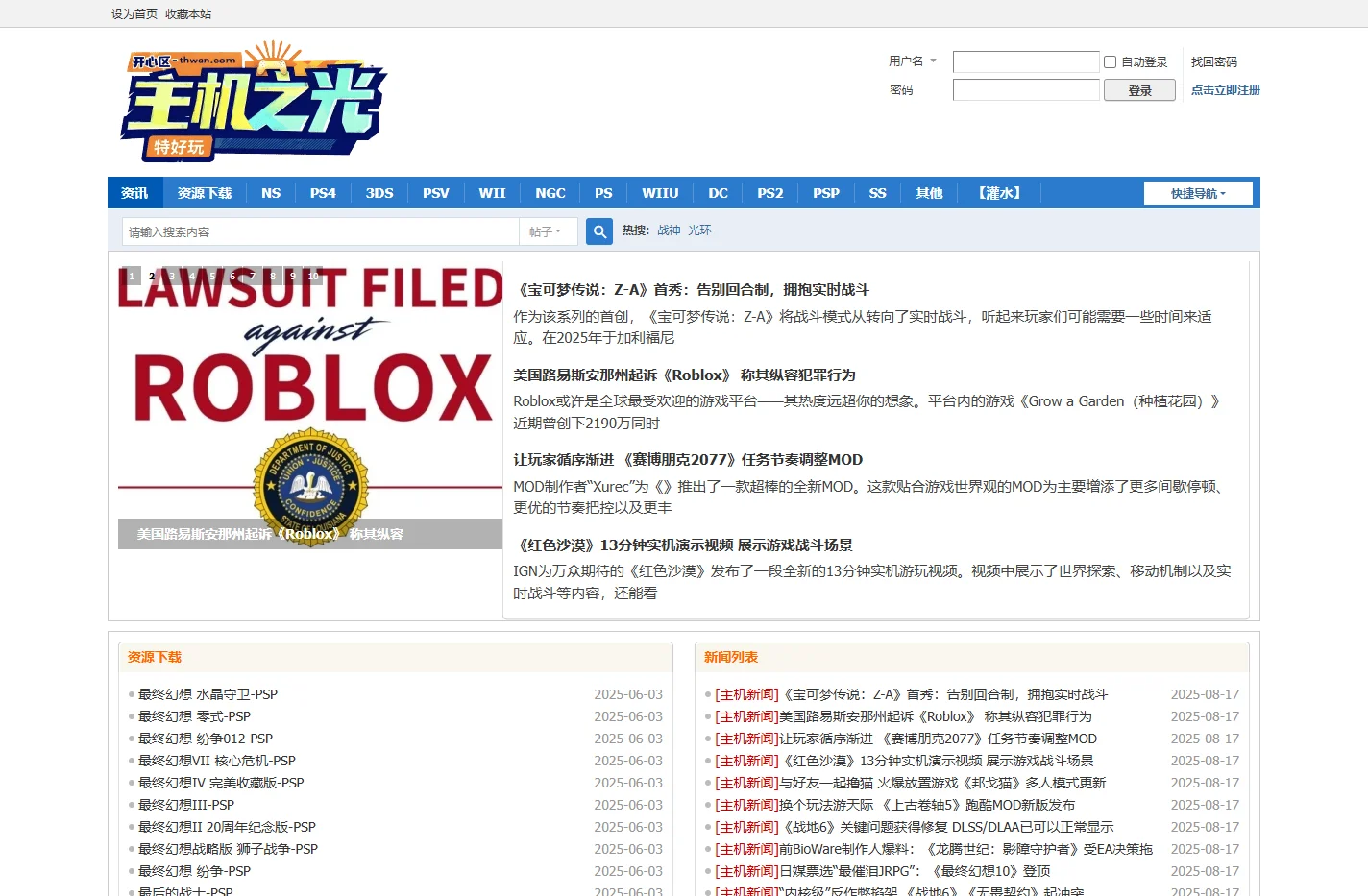
Task: Open the 其他 nav tab
Action: tap(929, 193)
